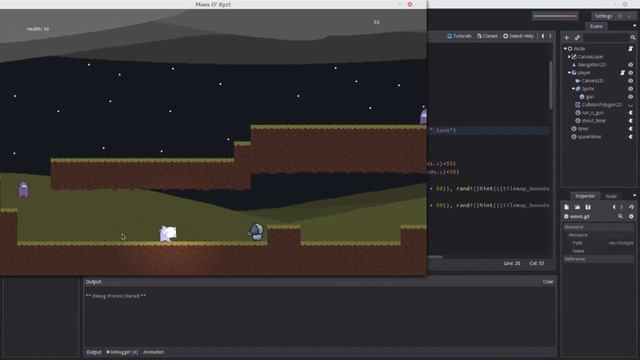
Task: Toggle visibility of player node
Action: tap(631, 73)
